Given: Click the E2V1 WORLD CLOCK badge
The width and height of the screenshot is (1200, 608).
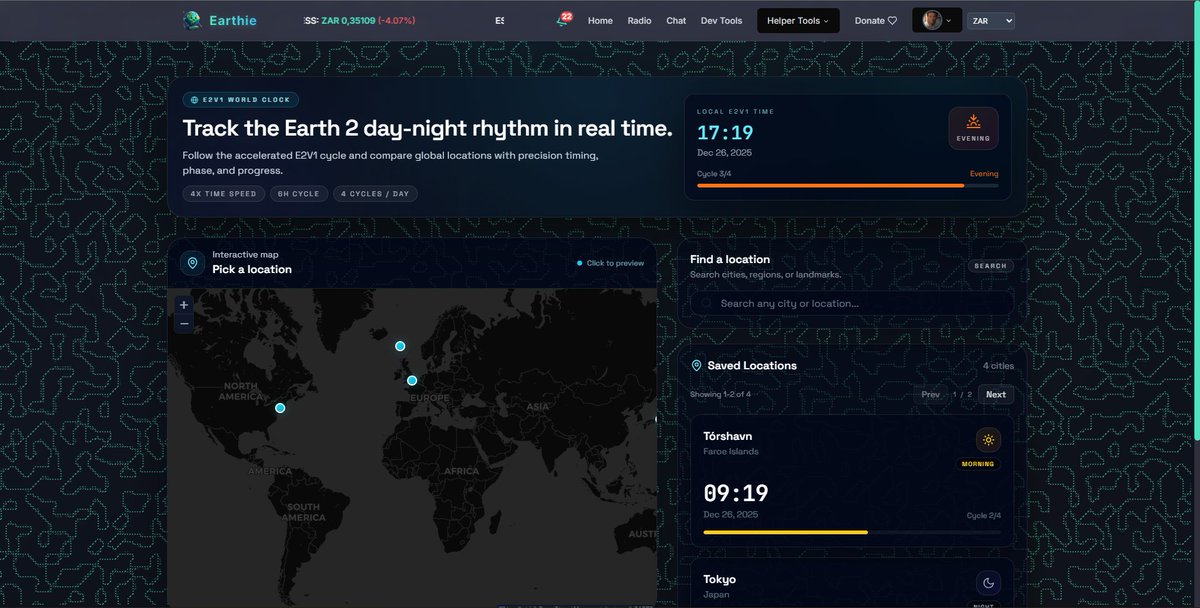Looking at the screenshot, I should coord(240,100).
